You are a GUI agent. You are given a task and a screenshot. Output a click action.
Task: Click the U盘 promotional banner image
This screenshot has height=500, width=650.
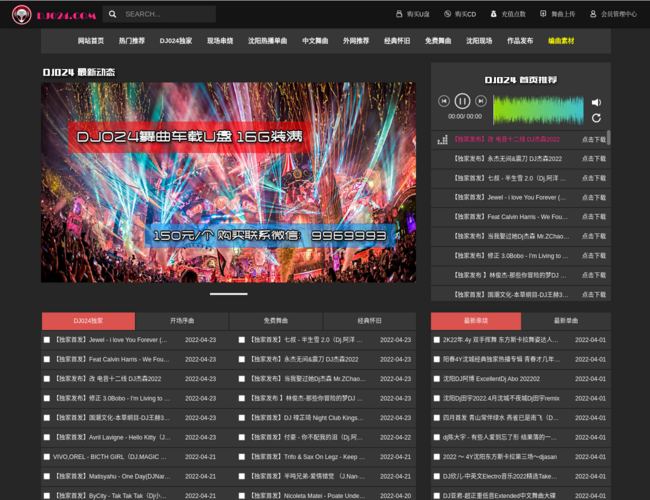(x=228, y=182)
